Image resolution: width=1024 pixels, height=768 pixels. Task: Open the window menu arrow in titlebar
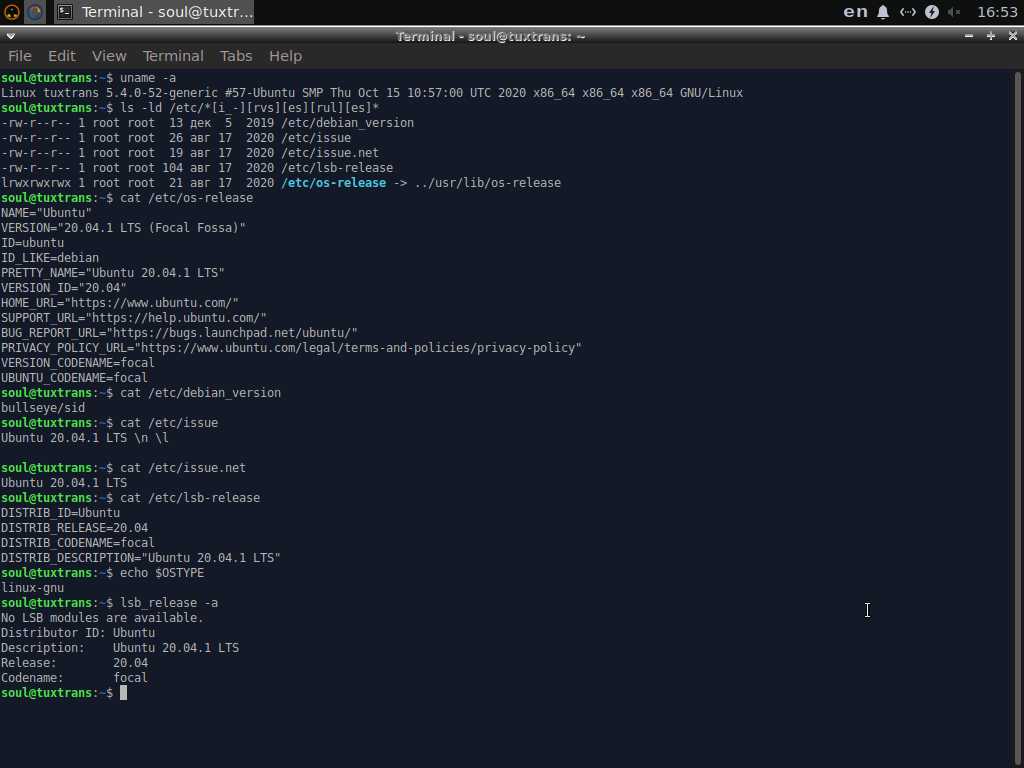tap(10, 36)
